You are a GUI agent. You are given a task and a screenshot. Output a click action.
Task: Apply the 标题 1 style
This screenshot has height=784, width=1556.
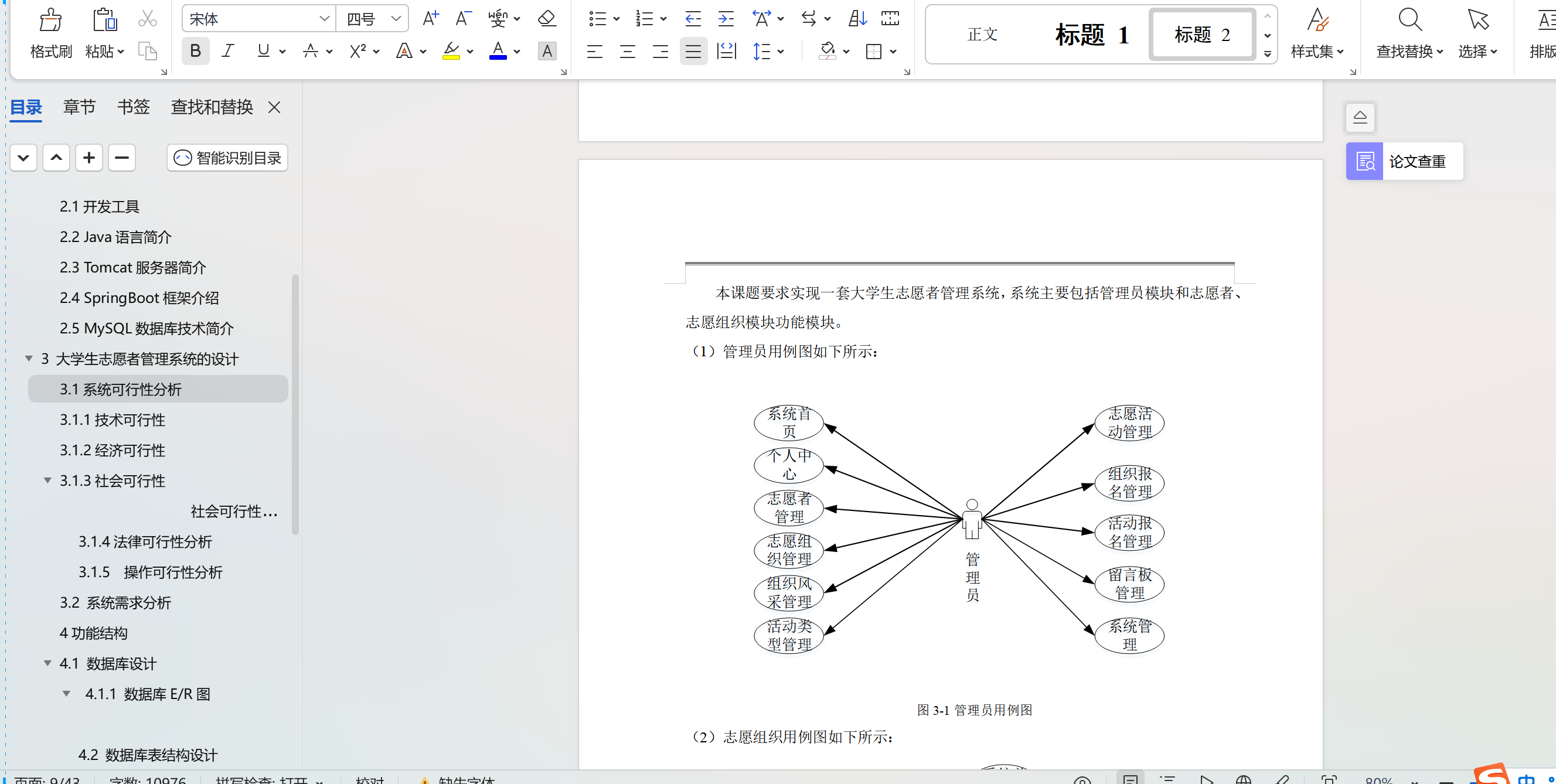[x=1091, y=35]
